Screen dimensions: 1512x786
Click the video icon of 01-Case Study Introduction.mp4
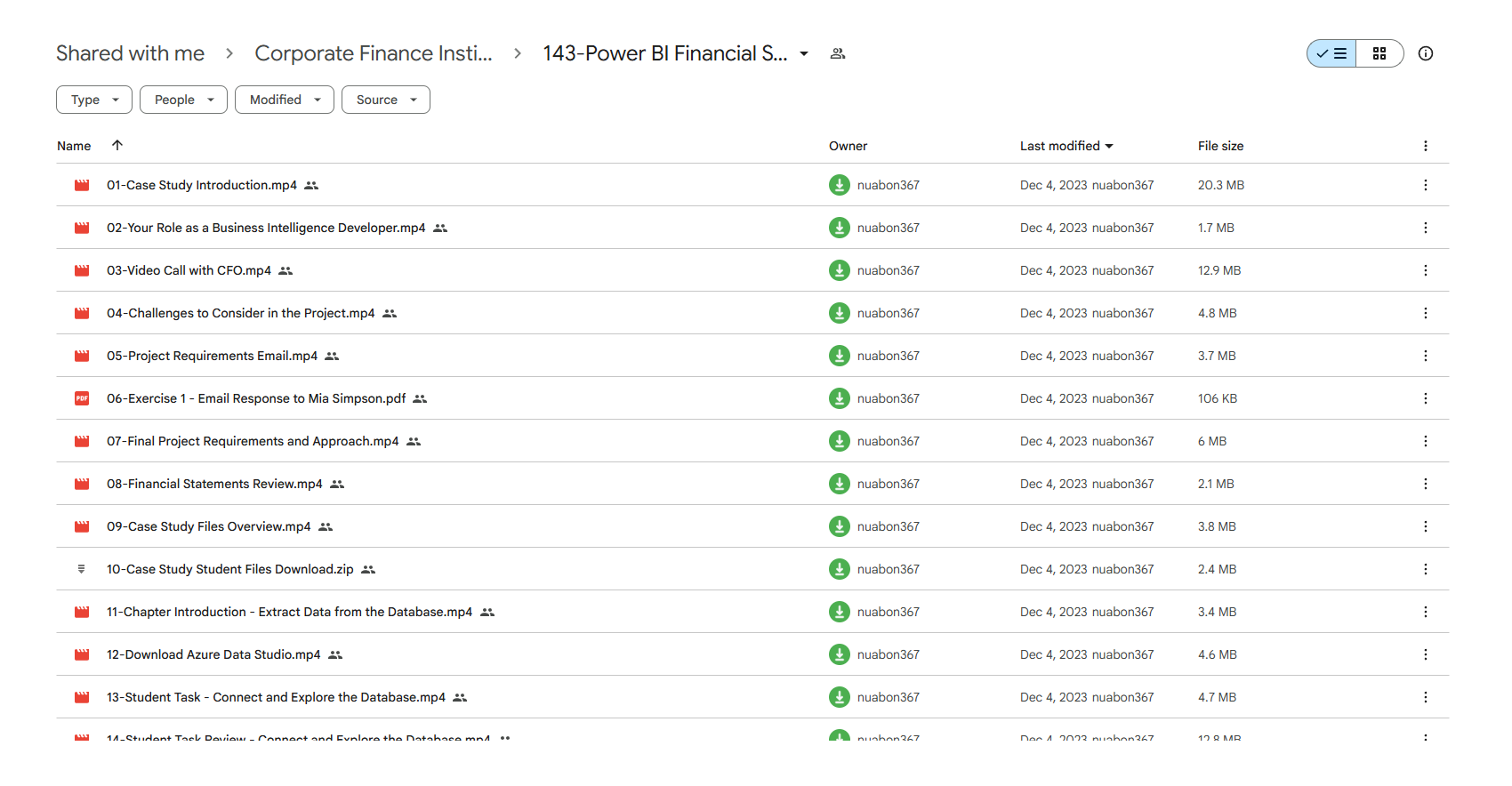pyautogui.click(x=82, y=185)
